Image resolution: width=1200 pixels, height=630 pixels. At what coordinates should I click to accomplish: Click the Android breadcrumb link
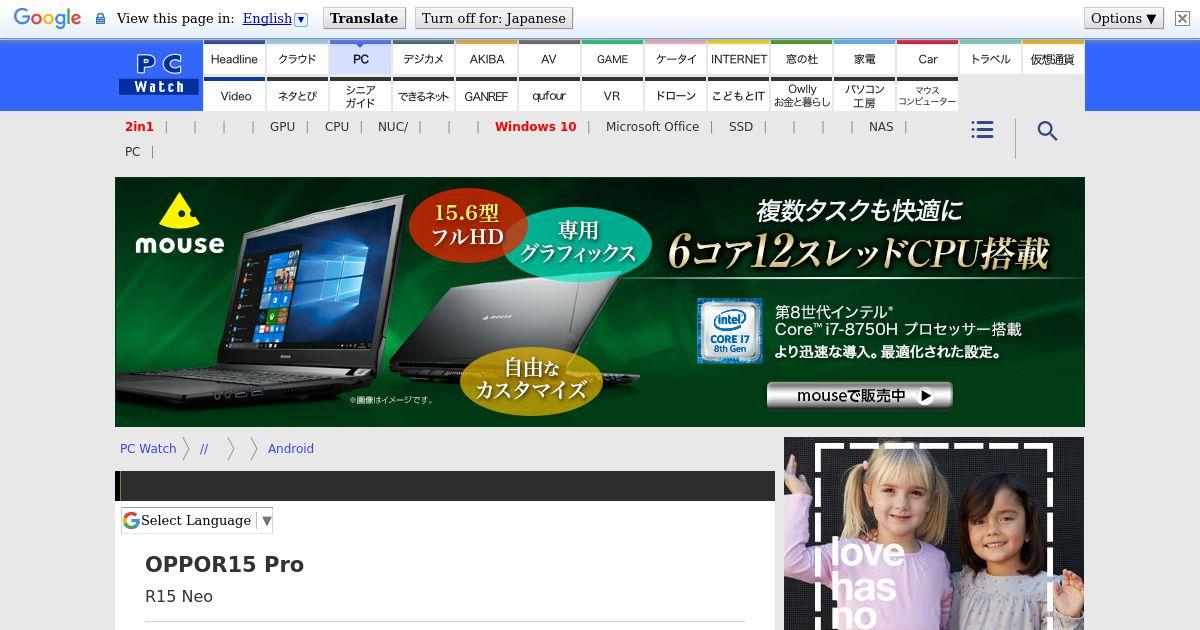tap(291, 449)
